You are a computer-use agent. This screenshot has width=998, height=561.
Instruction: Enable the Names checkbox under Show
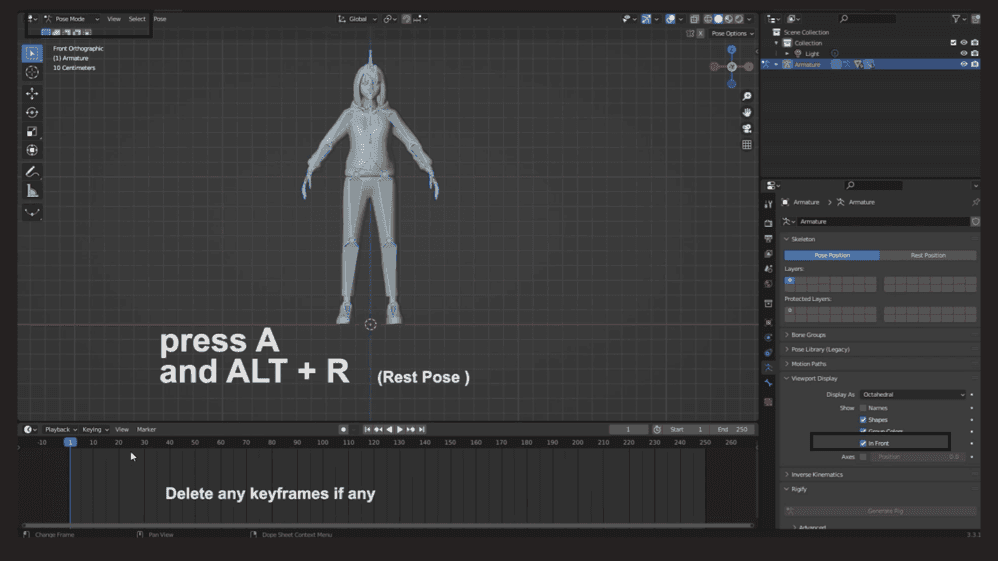tap(863, 408)
